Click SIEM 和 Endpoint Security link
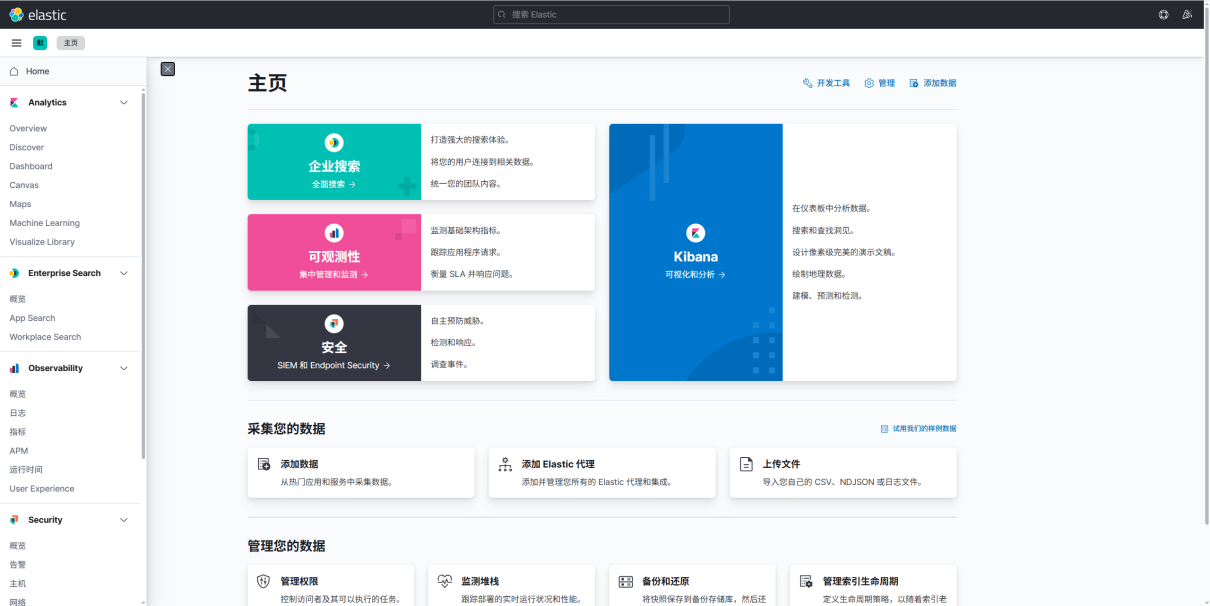The height and width of the screenshot is (606, 1210). pyautogui.click(x=334, y=366)
